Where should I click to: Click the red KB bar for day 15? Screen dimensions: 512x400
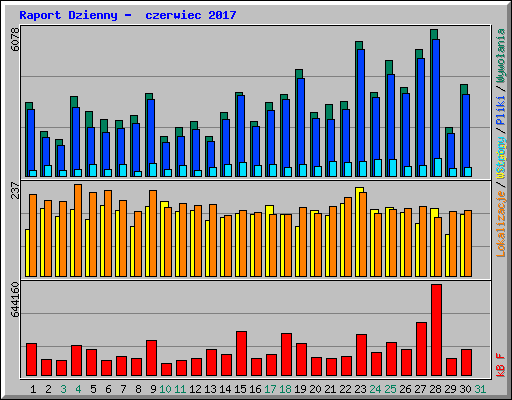(241, 353)
